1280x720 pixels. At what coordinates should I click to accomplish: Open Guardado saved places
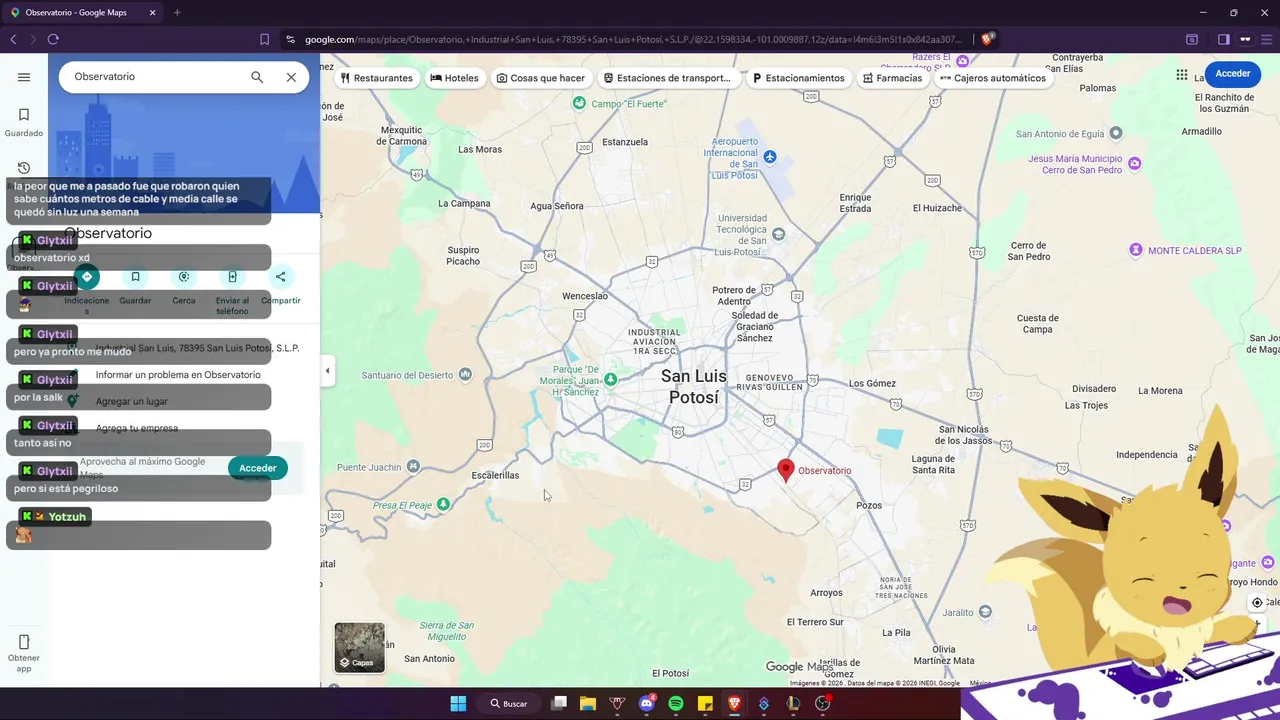[24, 122]
